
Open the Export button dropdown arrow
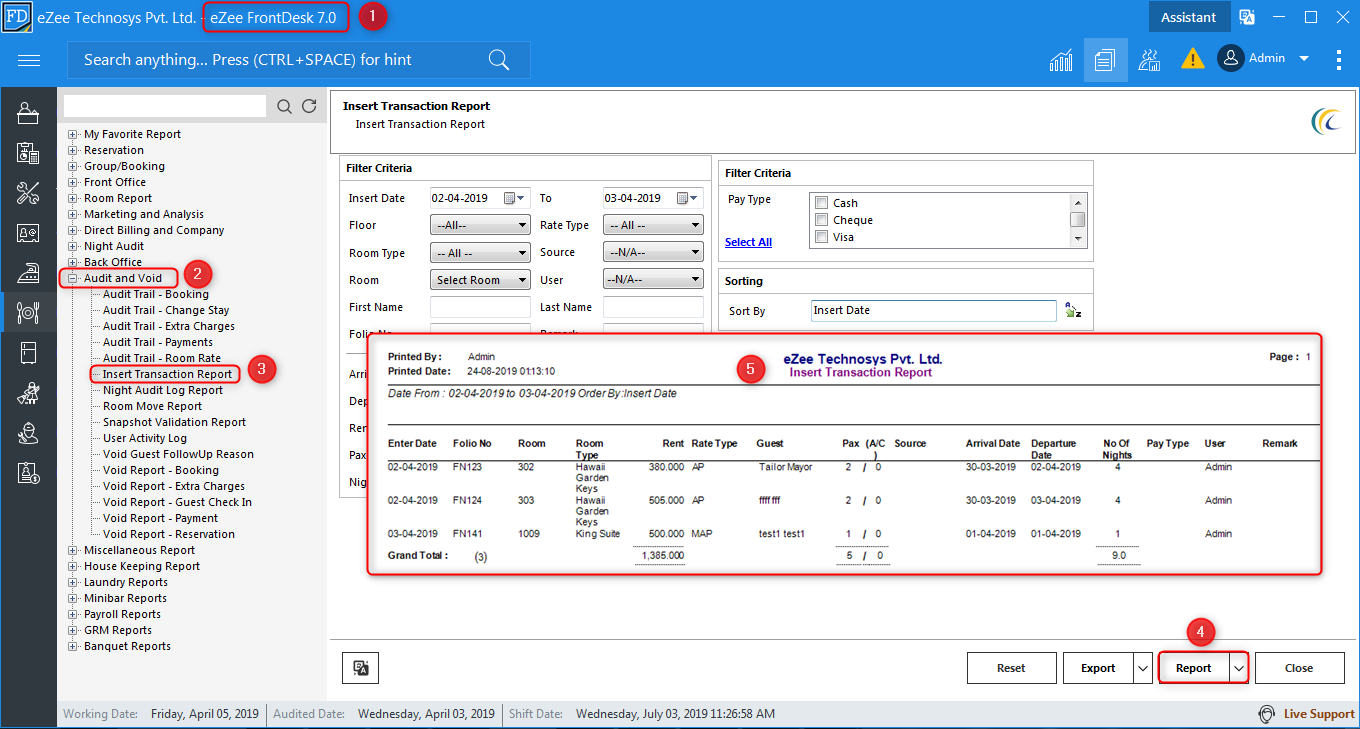point(1143,668)
